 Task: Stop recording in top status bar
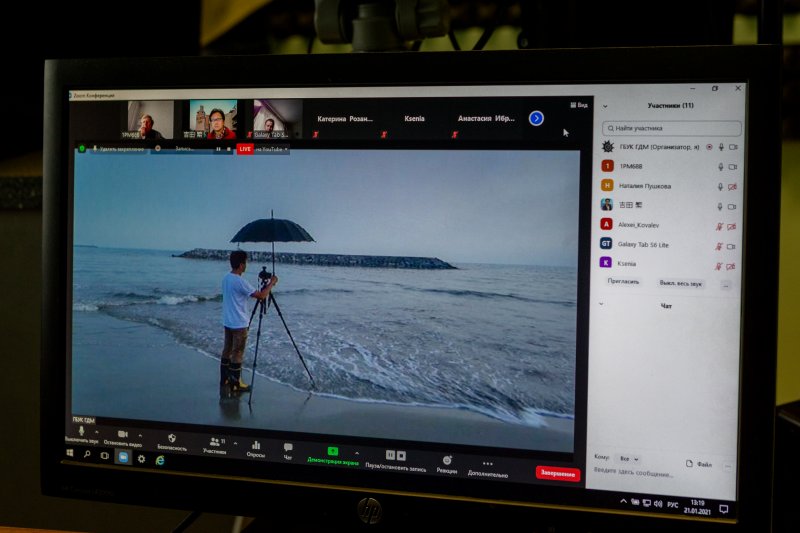229,149
